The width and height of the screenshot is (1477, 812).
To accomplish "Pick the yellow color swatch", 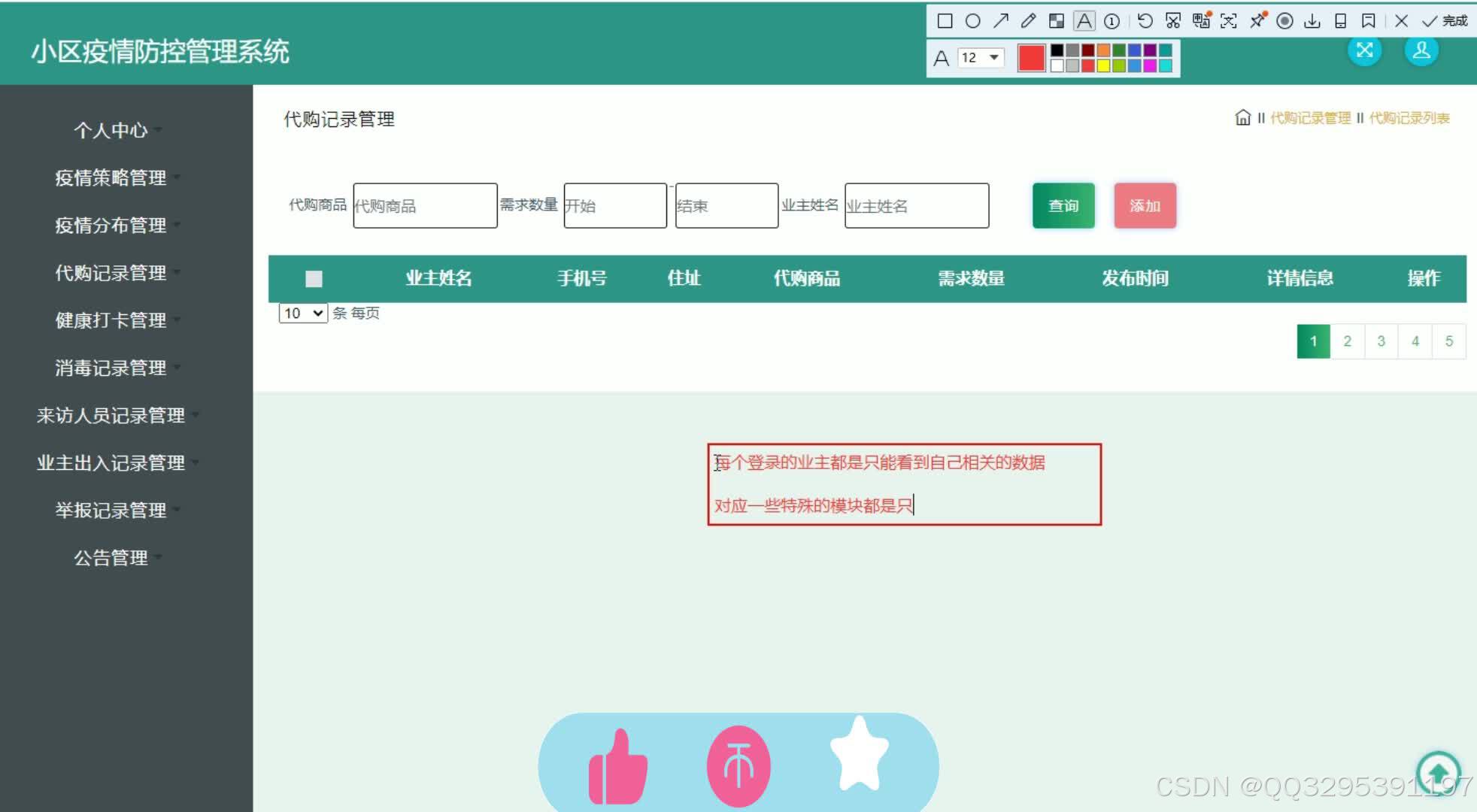I will [x=1103, y=65].
